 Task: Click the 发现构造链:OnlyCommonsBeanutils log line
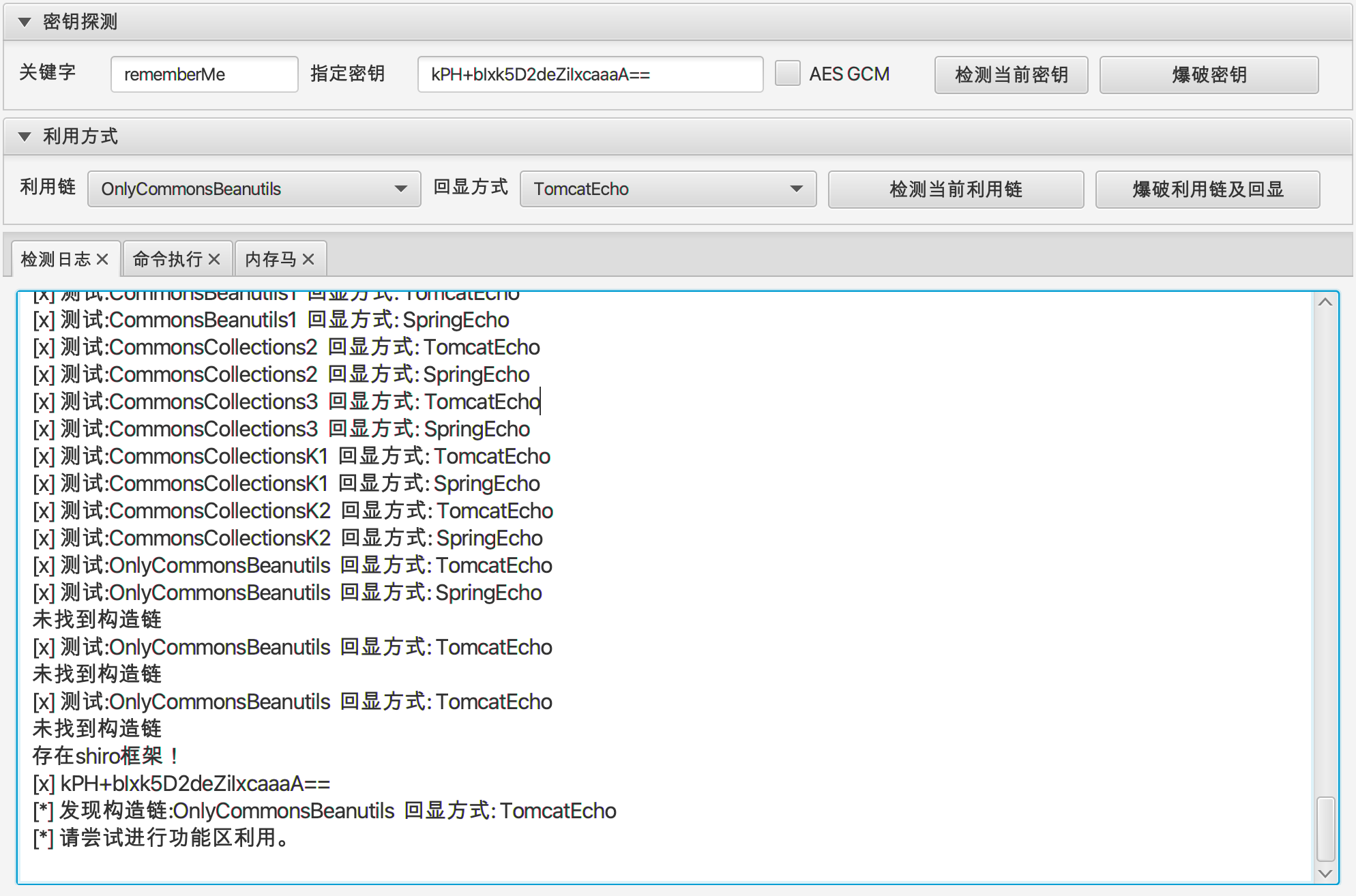pos(325,811)
